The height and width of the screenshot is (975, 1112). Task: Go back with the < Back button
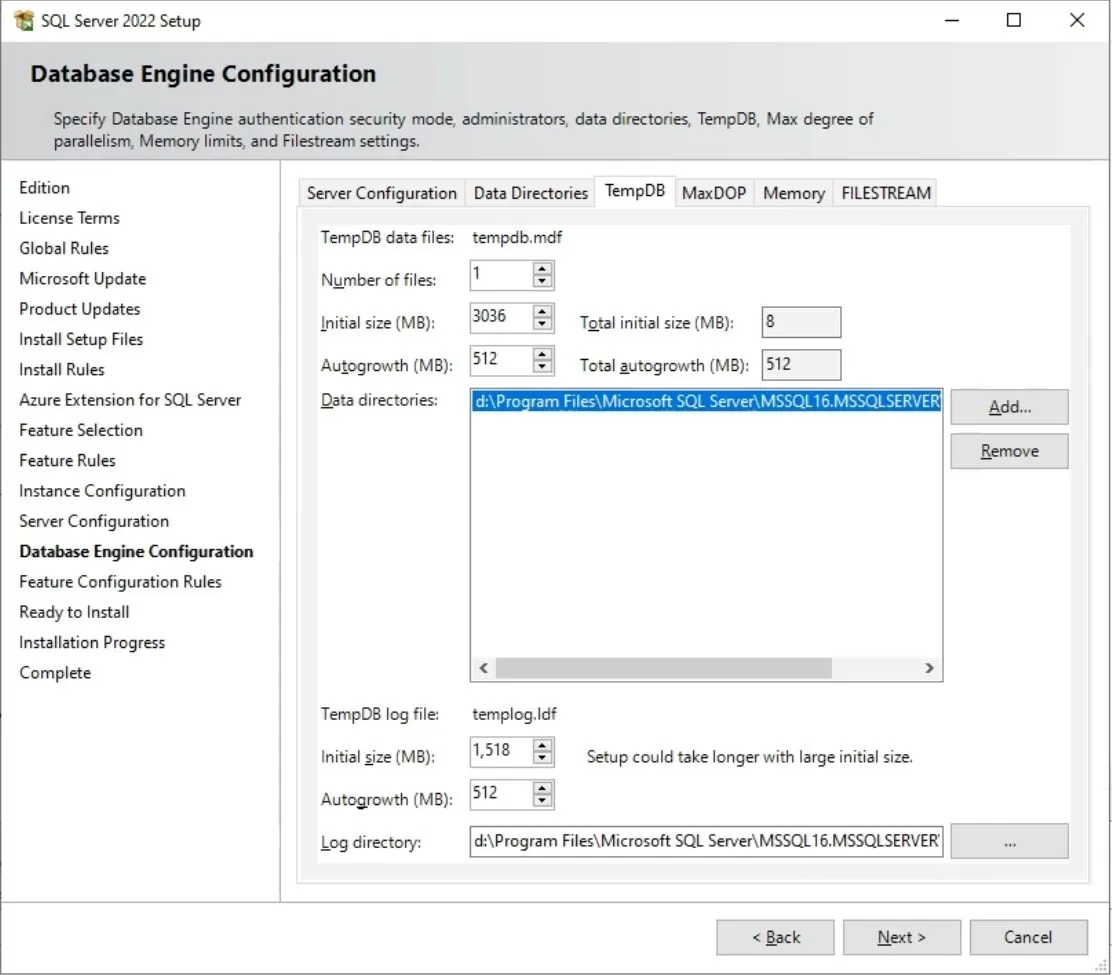coord(775,937)
